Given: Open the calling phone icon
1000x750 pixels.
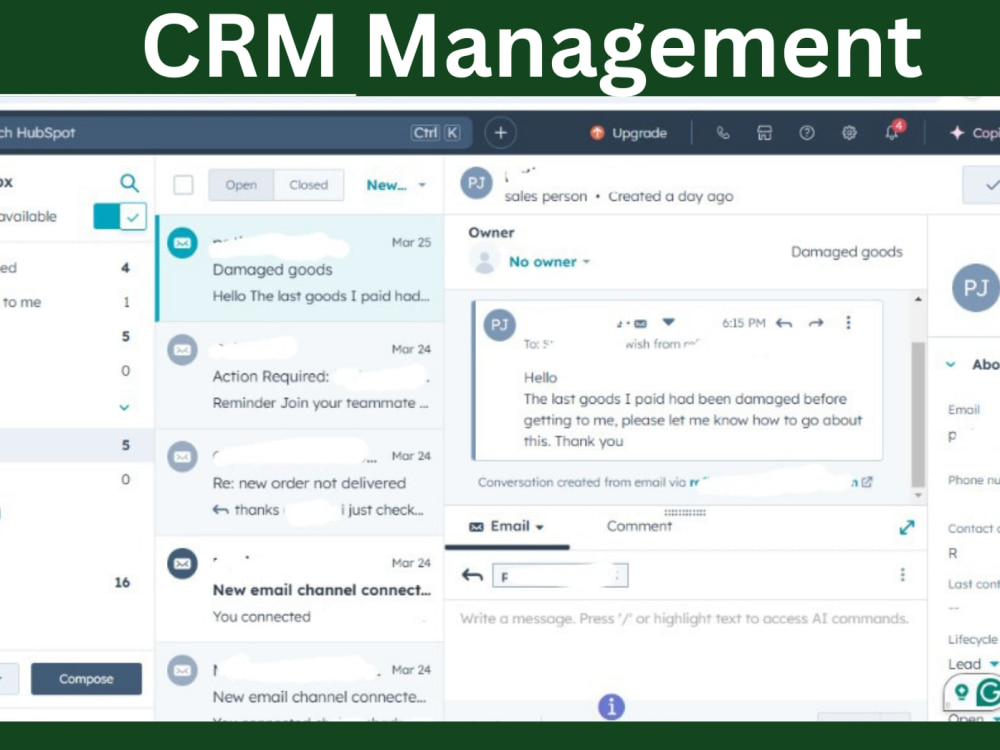Looking at the screenshot, I should click(723, 133).
